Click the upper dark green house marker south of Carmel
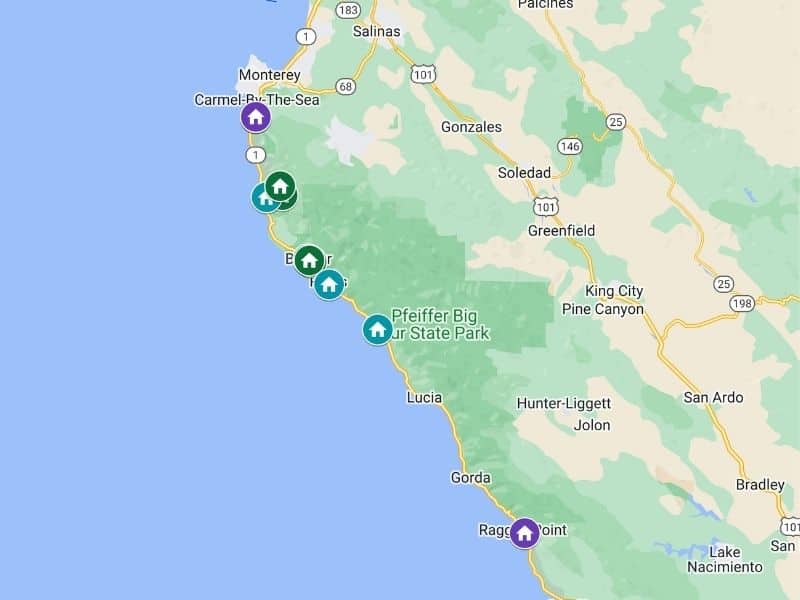The width and height of the screenshot is (800, 600). [280, 186]
